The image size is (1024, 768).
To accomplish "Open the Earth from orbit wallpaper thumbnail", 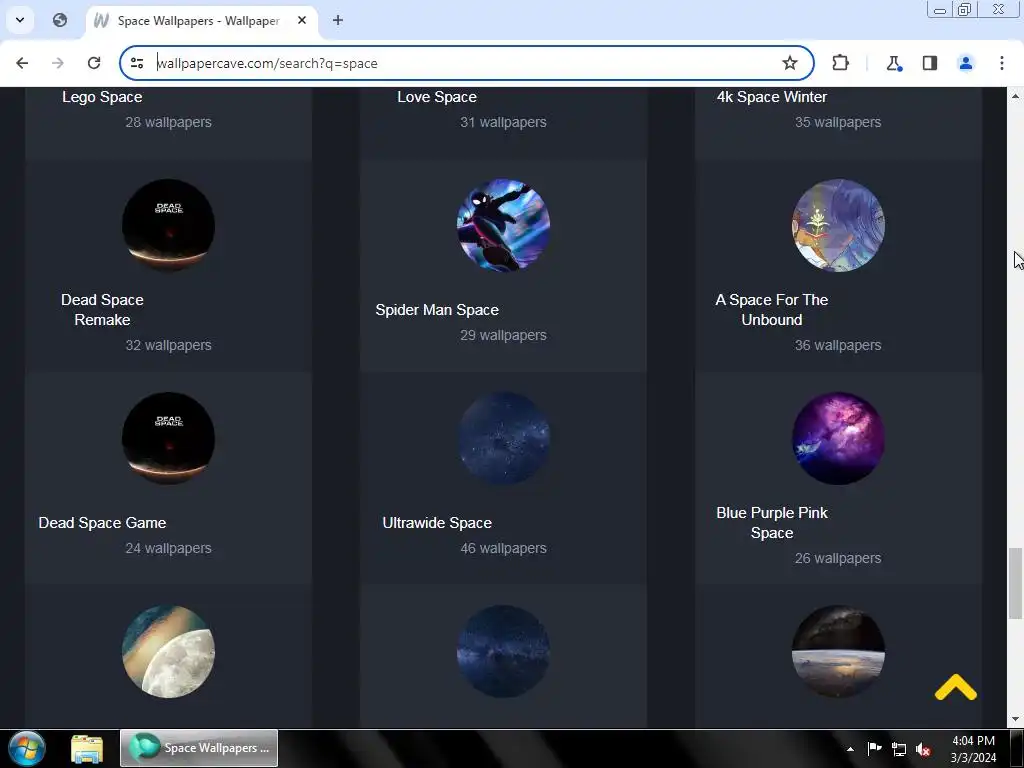I will pyautogui.click(x=838, y=651).
